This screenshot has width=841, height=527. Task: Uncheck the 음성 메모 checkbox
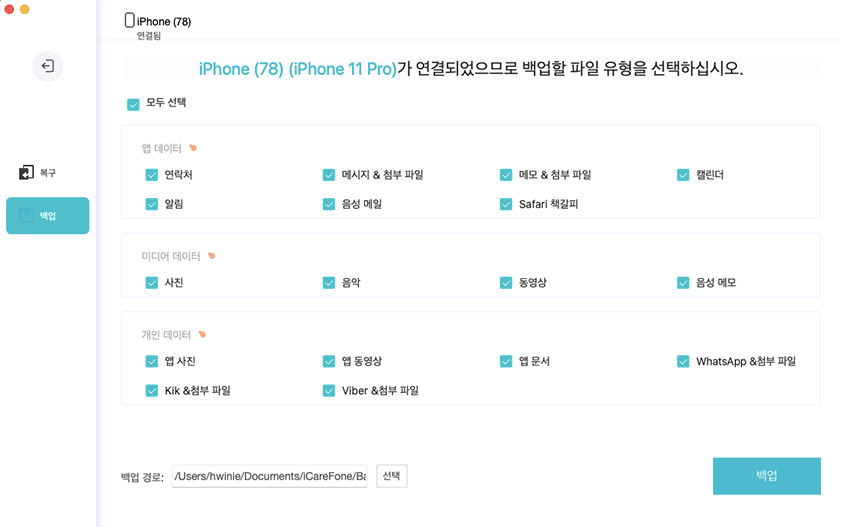[683, 283]
